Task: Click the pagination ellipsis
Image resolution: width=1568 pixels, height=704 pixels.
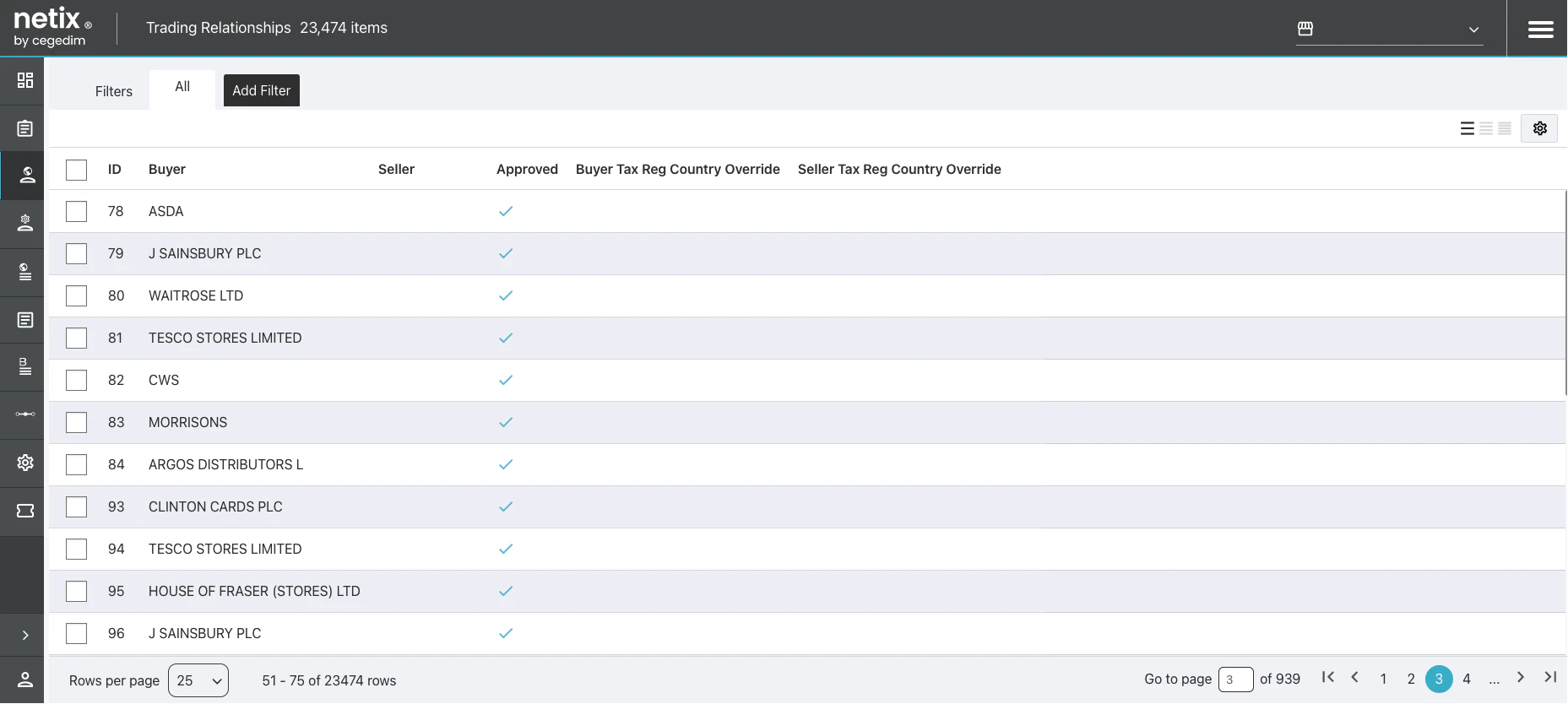Action: point(1495,679)
